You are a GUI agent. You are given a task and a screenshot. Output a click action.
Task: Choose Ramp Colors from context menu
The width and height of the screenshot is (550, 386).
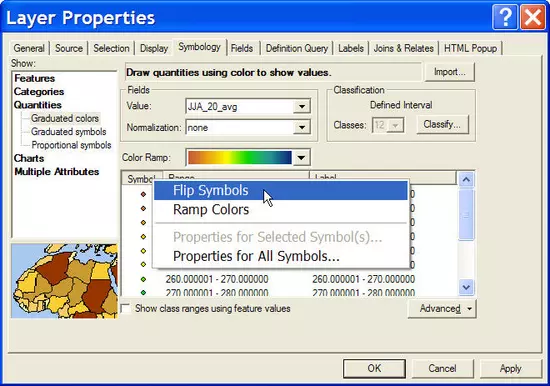[281, 209]
